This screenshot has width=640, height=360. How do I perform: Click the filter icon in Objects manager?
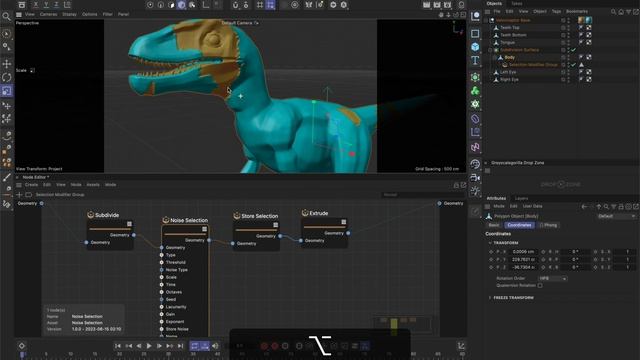[629, 12]
